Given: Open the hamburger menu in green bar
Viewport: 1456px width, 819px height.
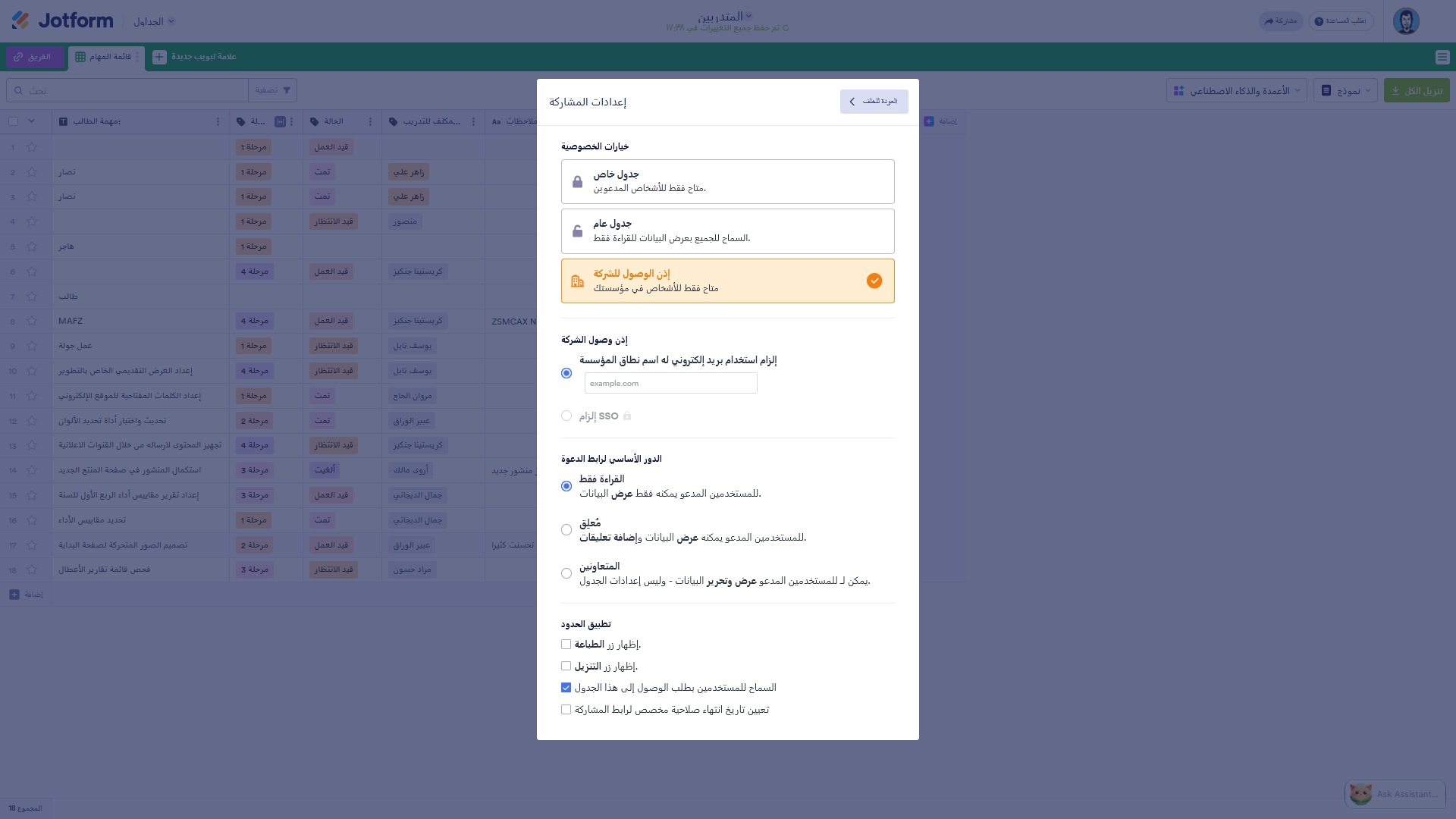Looking at the screenshot, I should 1442,57.
